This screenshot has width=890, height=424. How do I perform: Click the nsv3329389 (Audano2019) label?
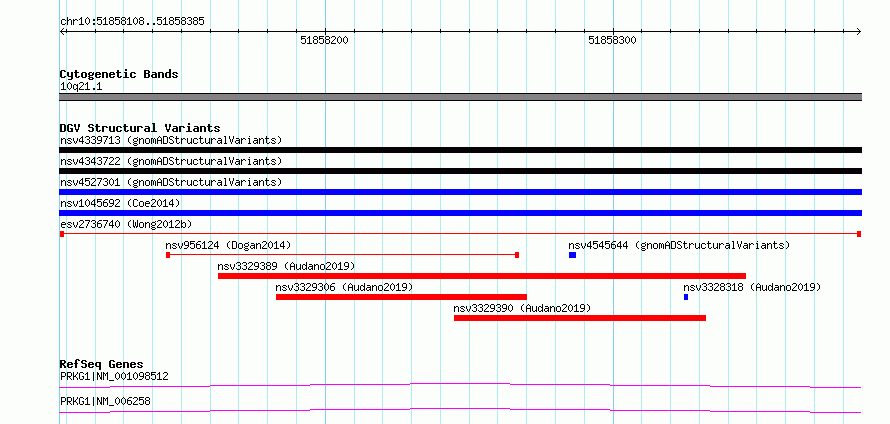pyautogui.click(x=287, y=266)
